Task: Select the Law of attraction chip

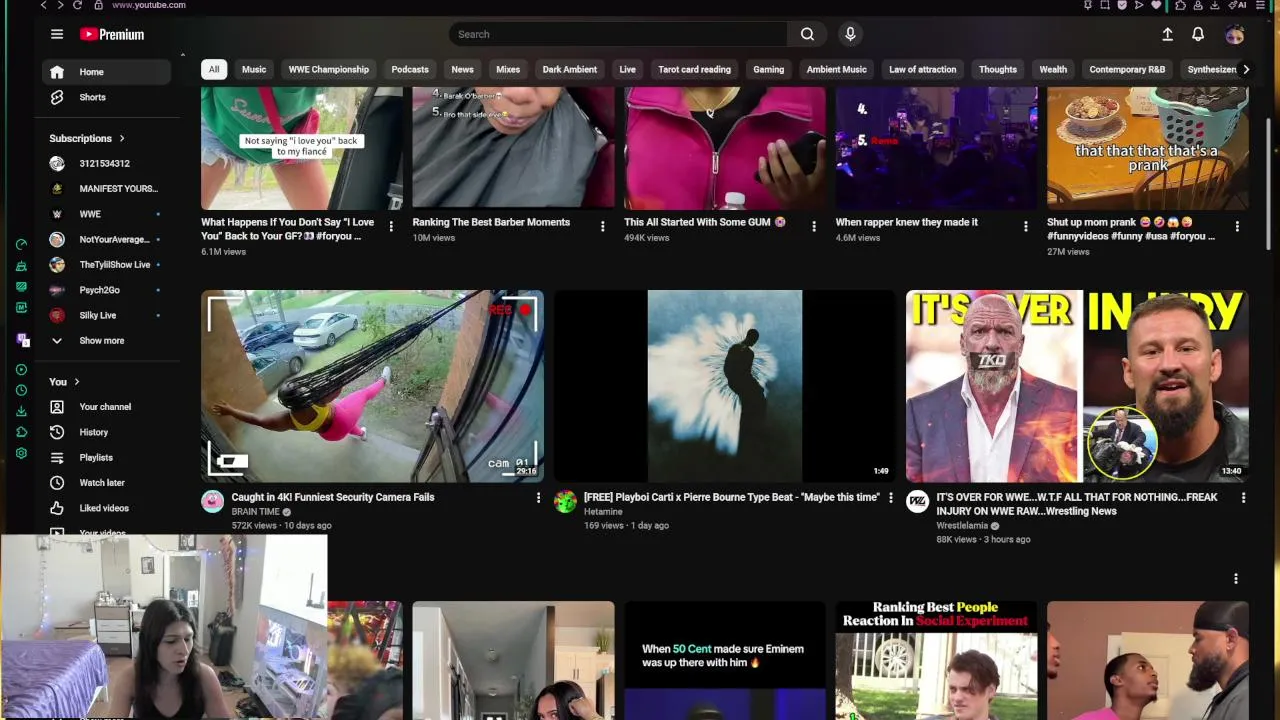Action: coord(922,69)
